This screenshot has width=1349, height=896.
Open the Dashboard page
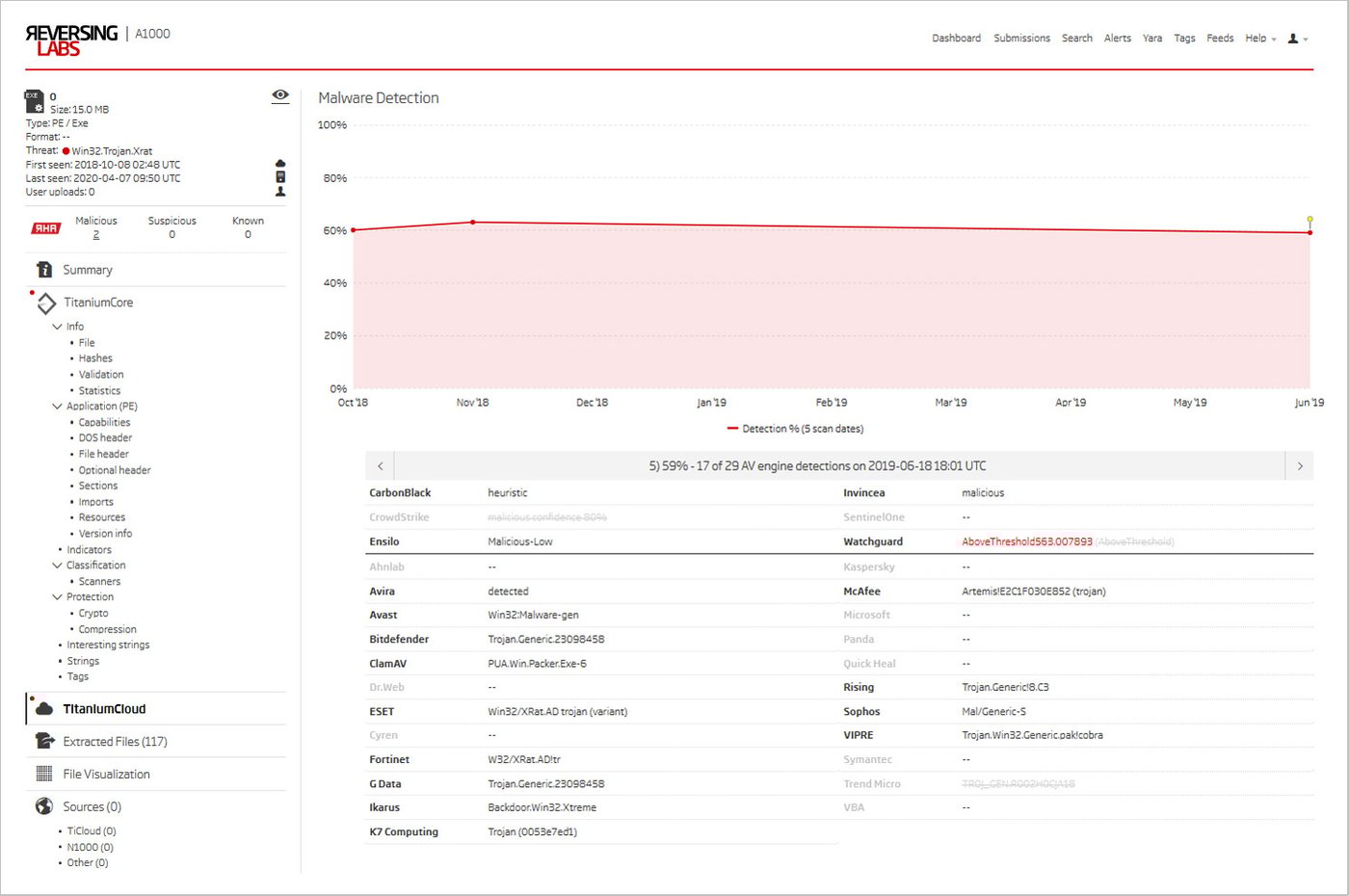pyautogui.click(x=956, y=39)
